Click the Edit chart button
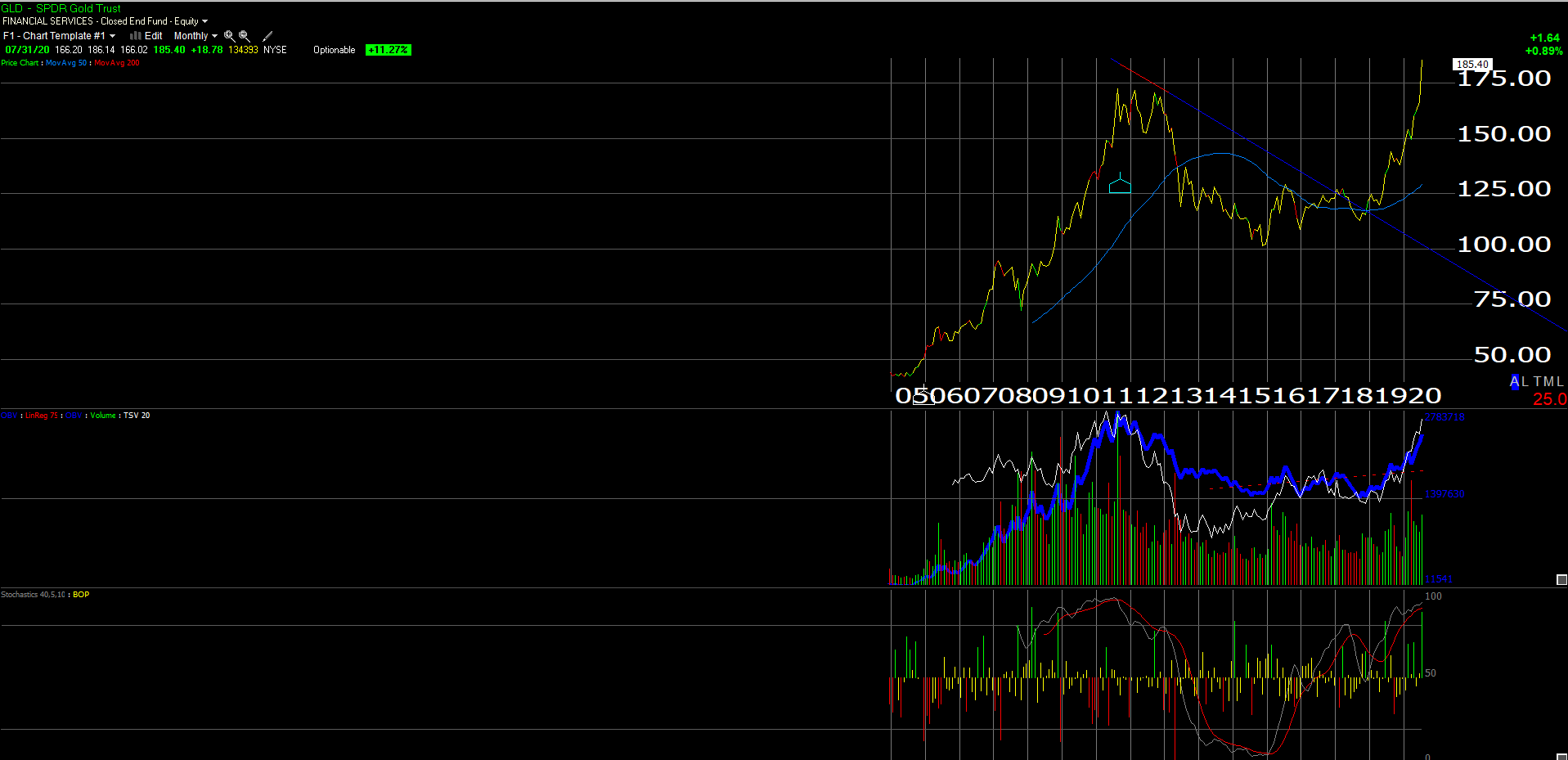Image resolution: width=1568 pixels, height=760 pixels. 154,36
